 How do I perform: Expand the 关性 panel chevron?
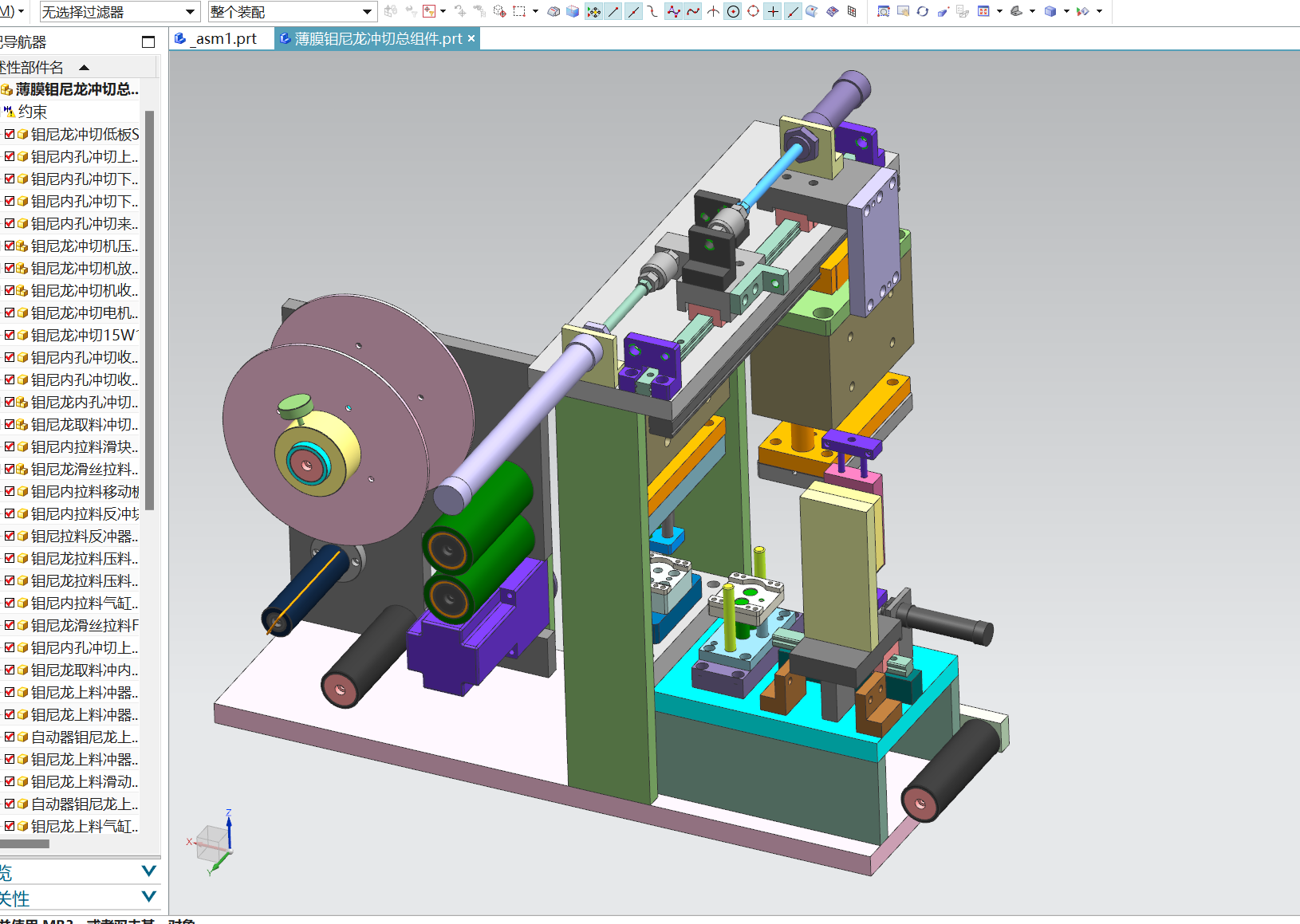(148, 897)
